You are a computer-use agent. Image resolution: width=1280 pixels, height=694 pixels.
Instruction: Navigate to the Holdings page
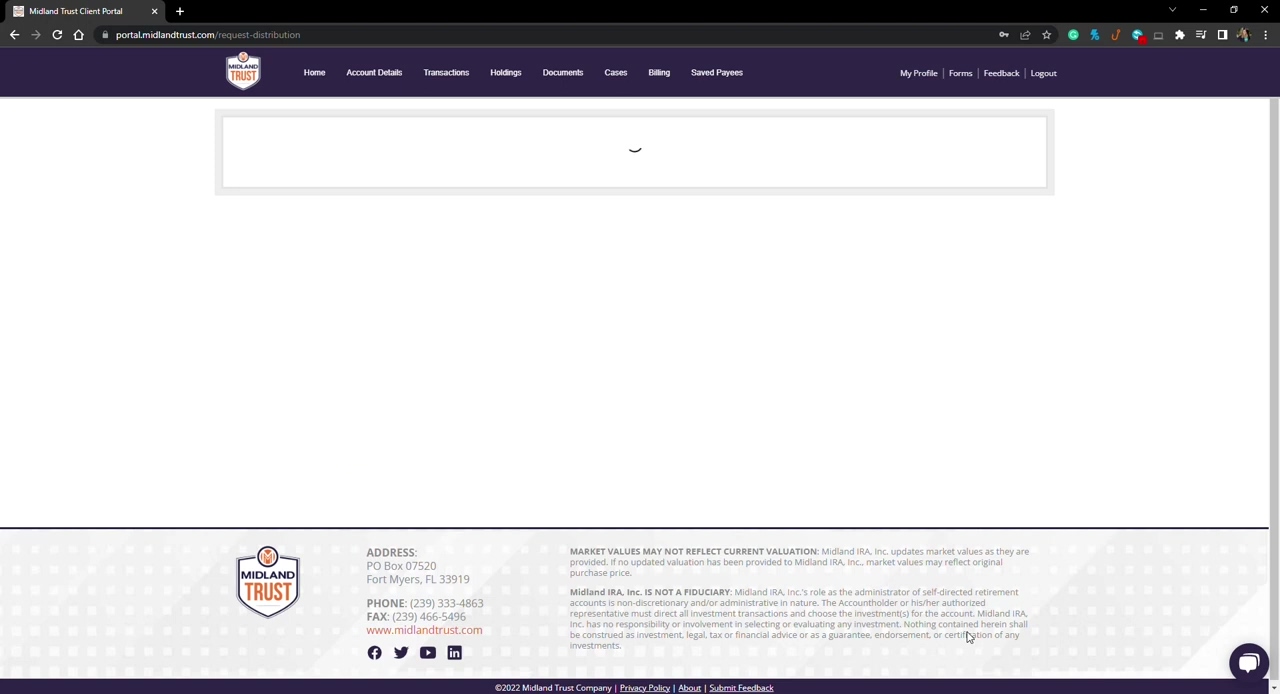click(505, 73)
